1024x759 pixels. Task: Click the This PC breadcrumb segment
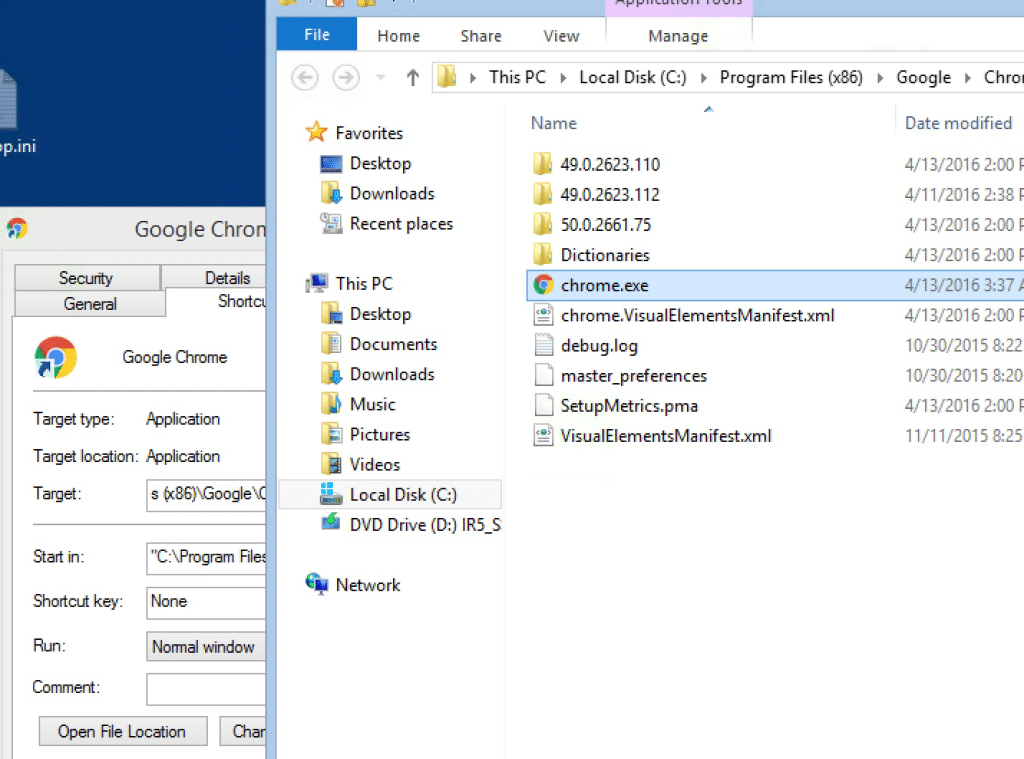click(x=517, y=78)
